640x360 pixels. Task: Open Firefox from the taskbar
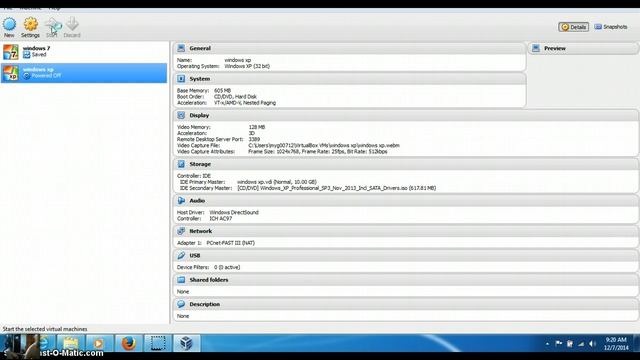pyautogui.click(x=129, y=343)
